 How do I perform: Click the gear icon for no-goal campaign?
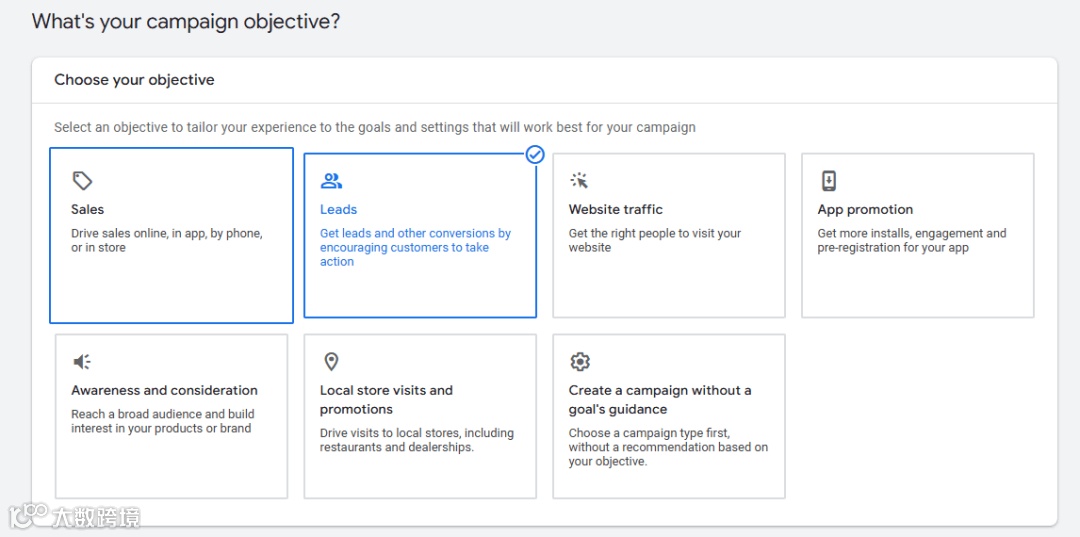[x=579, y=362]
